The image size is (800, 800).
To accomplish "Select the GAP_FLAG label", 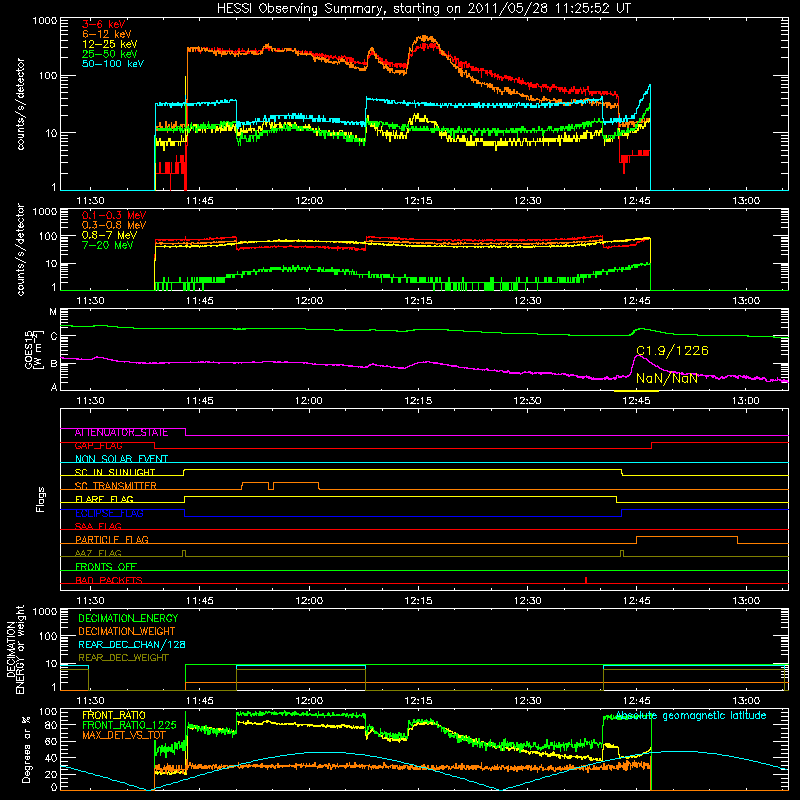I will tap(98, 445).
